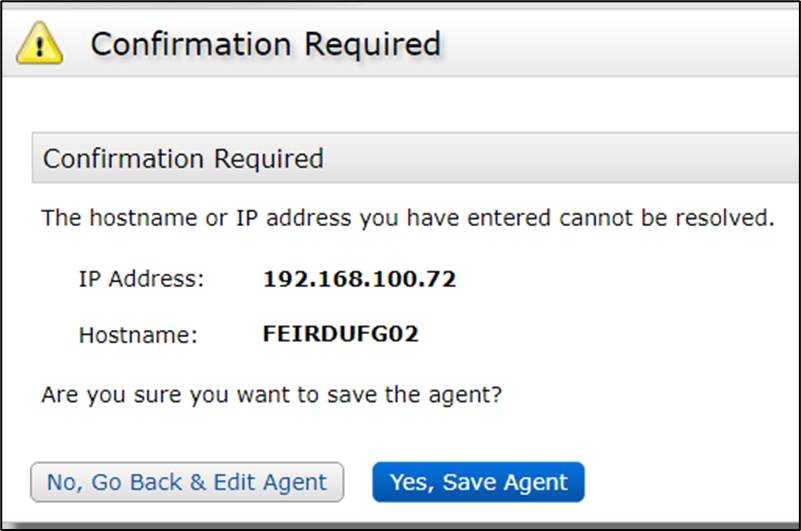801x531 pixels.
Task: Click "Yes, Save Agent" button
Action: coord(478,482)
